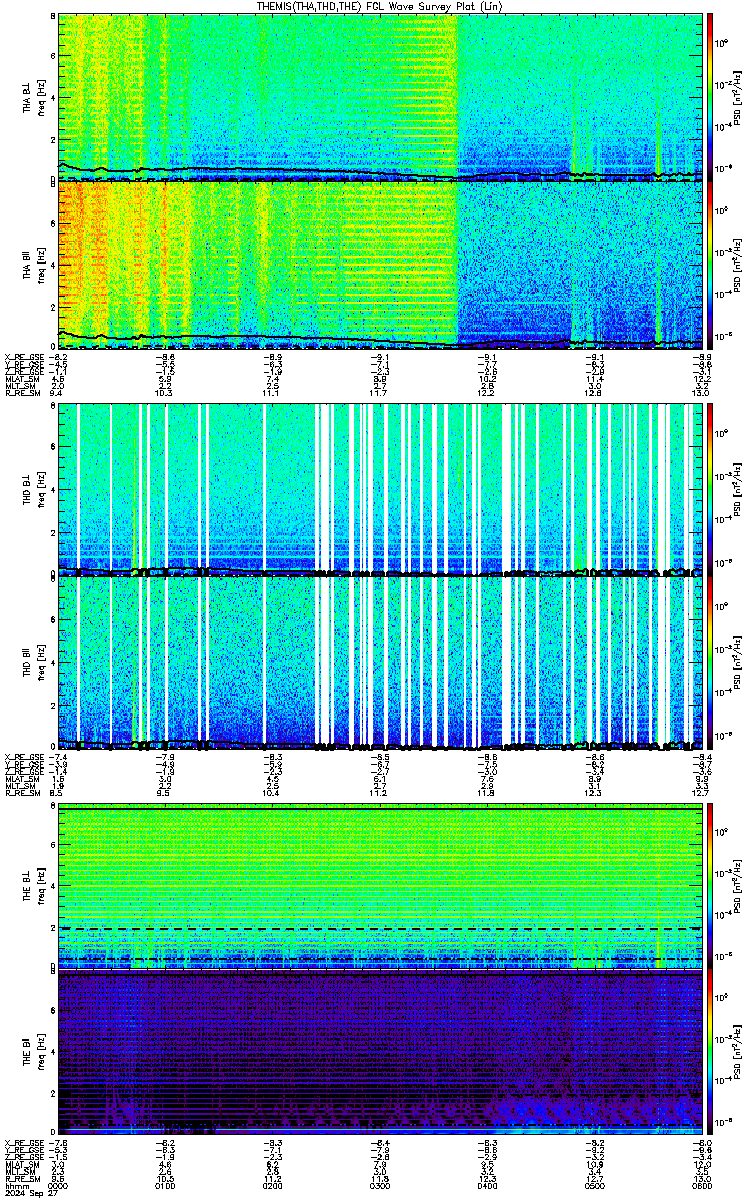Click the plot title THEMIS FGL Wave Survey Plot

pyautogui.click(x=379, y=6)
